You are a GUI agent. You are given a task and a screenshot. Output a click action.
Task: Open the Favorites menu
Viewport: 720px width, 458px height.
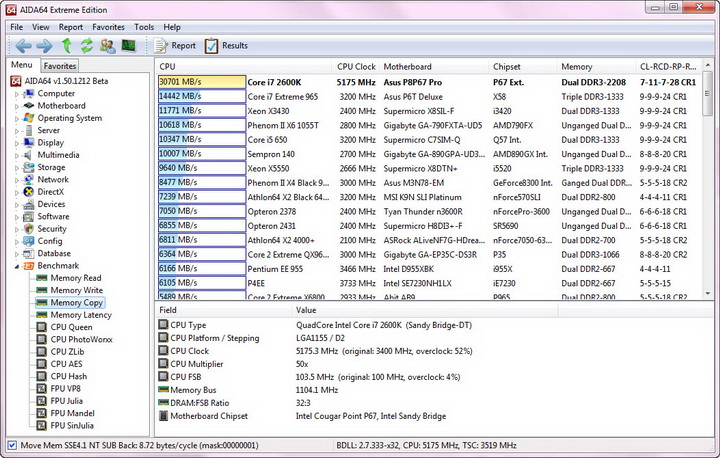pos(108,27)
